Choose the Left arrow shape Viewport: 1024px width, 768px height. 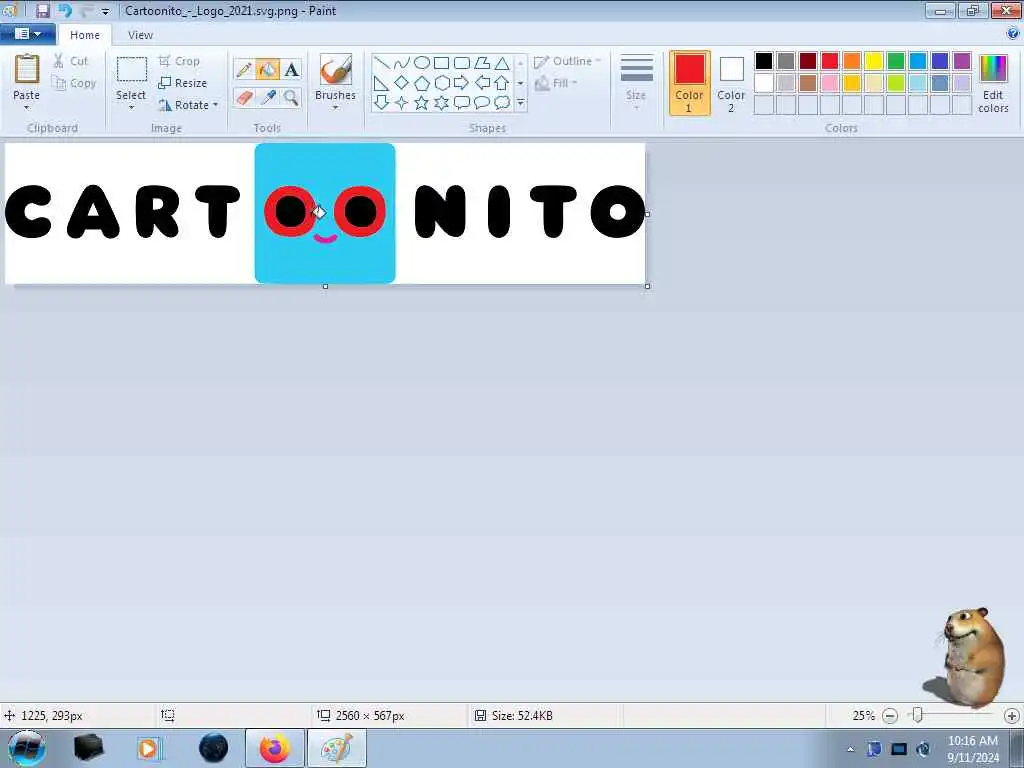[482, 83]
